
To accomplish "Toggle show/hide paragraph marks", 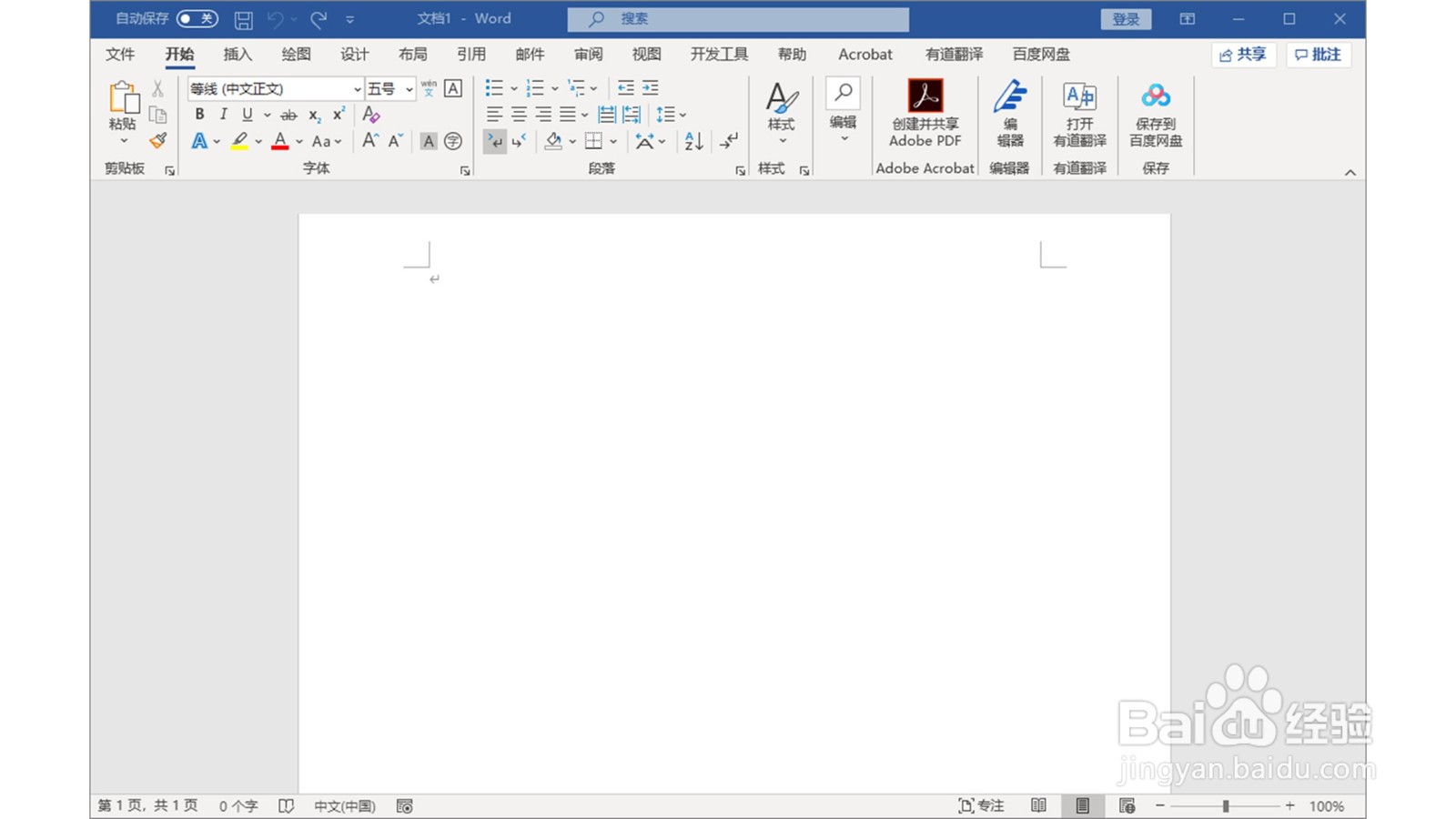I will click(729, 141).
